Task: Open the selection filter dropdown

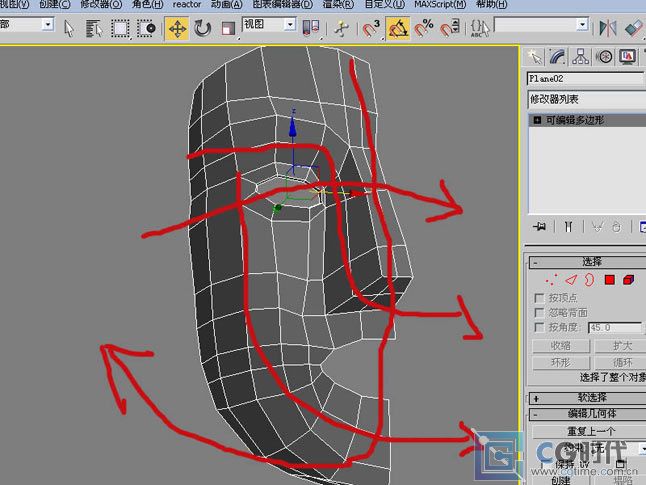Action: point(47,25)
